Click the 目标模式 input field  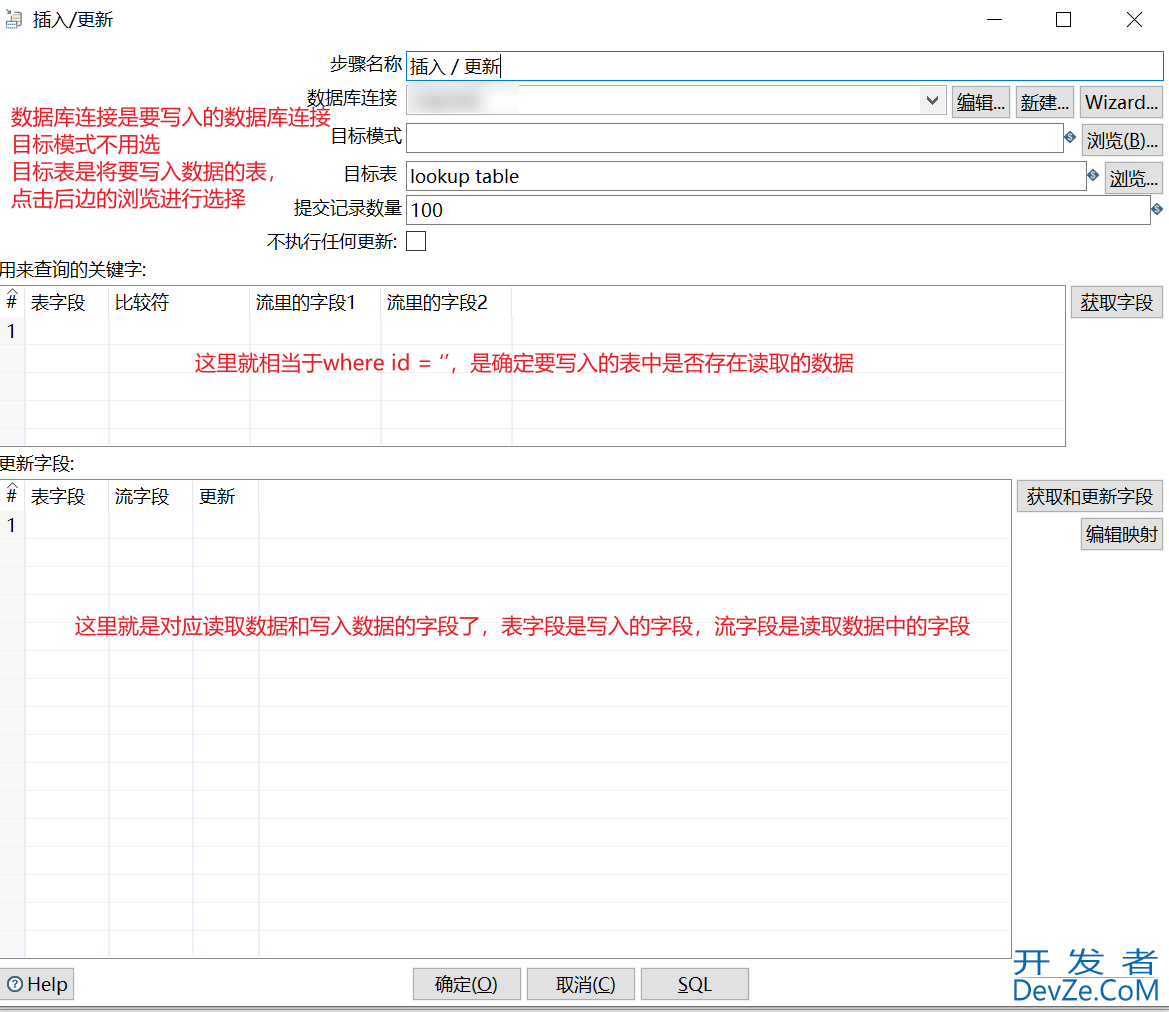[734, 139]
